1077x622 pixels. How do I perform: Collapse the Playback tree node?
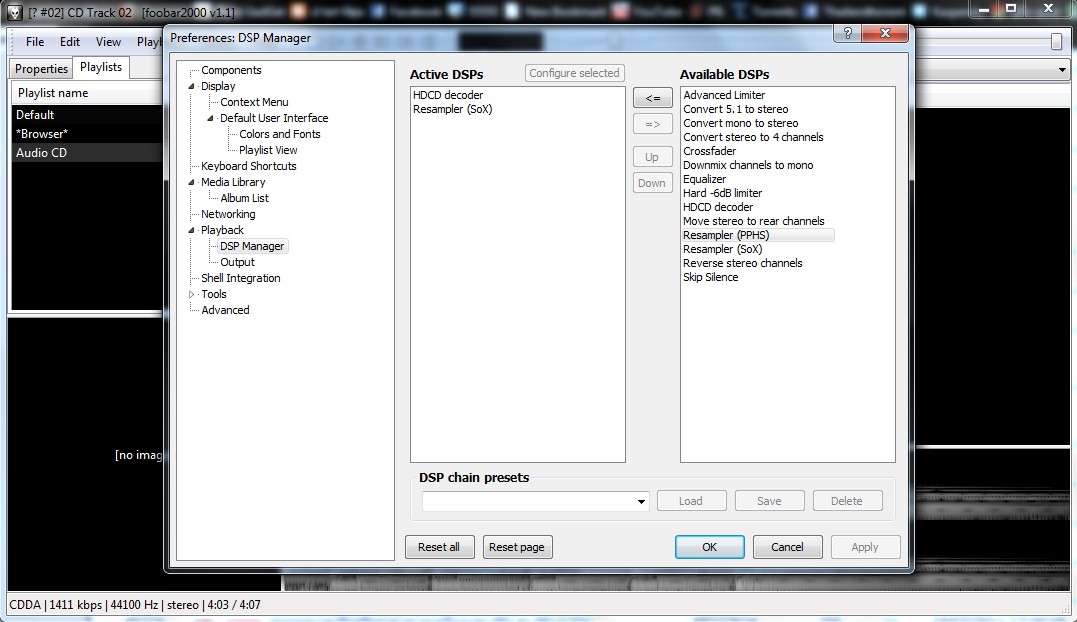click(x=192, y=230)
